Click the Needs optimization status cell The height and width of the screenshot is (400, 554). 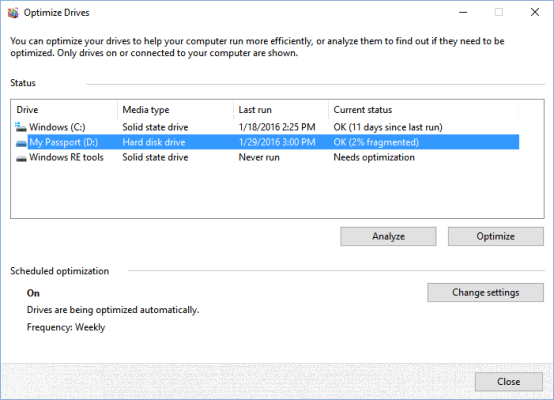pos(374,158)
